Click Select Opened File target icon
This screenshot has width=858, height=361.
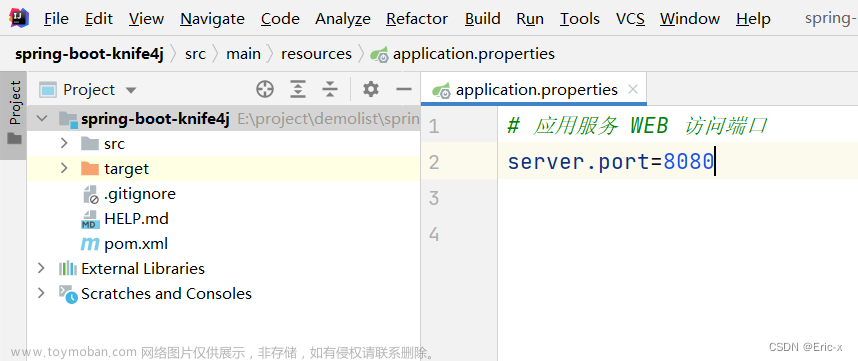pyautogui.click(x=265, y=89)
